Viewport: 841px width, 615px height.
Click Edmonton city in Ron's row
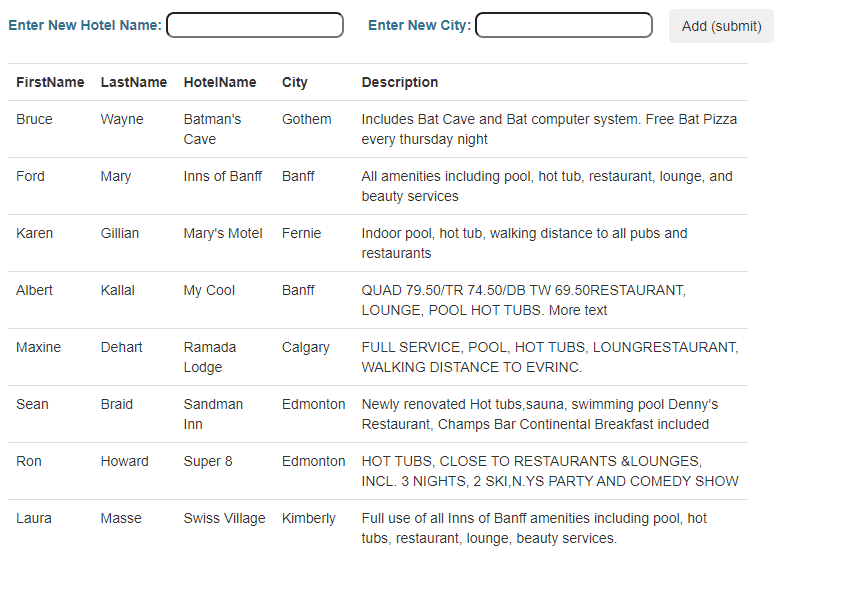(314, 461)
